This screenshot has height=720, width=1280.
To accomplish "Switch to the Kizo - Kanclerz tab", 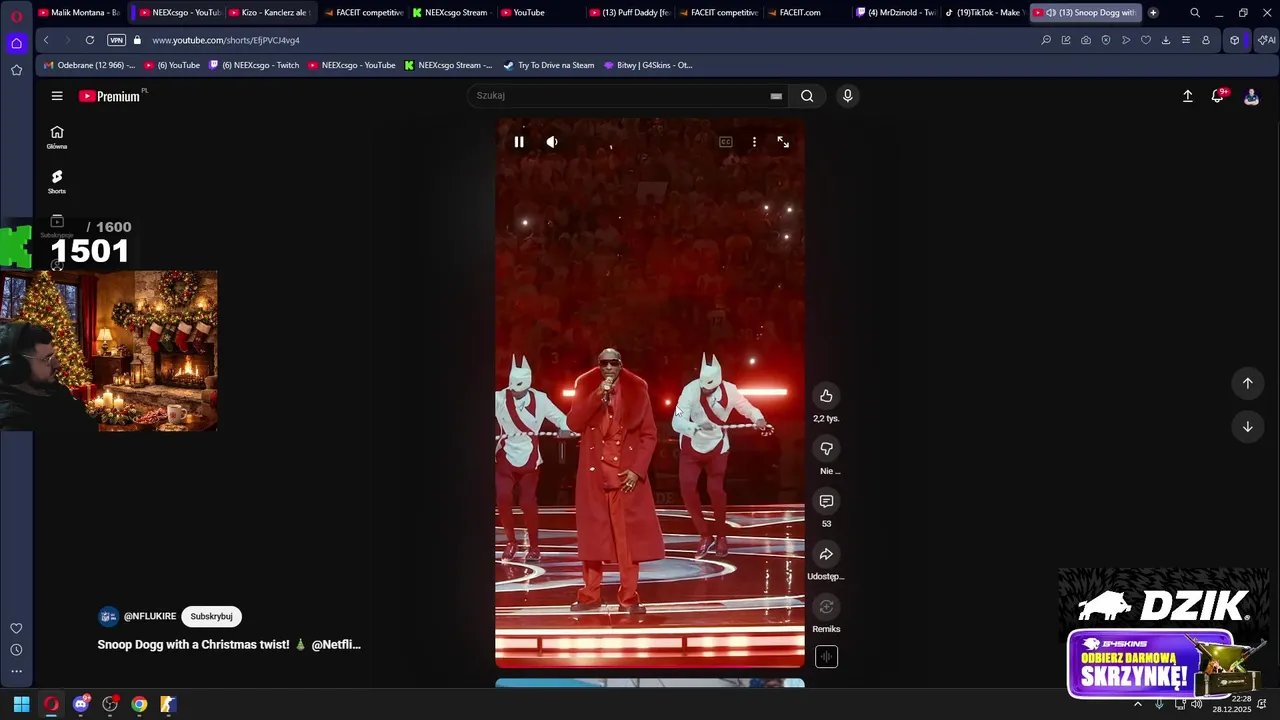I will [x=268, y=13].
